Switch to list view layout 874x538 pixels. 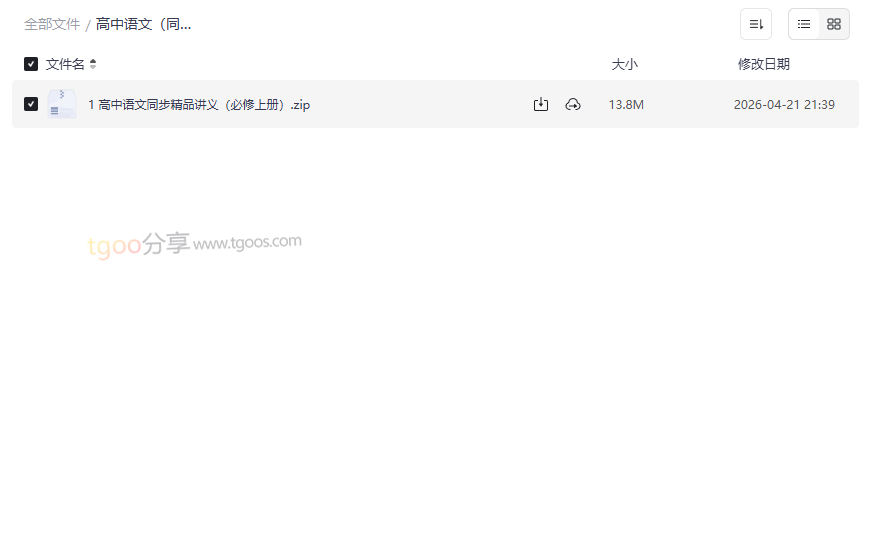(804, 24)
